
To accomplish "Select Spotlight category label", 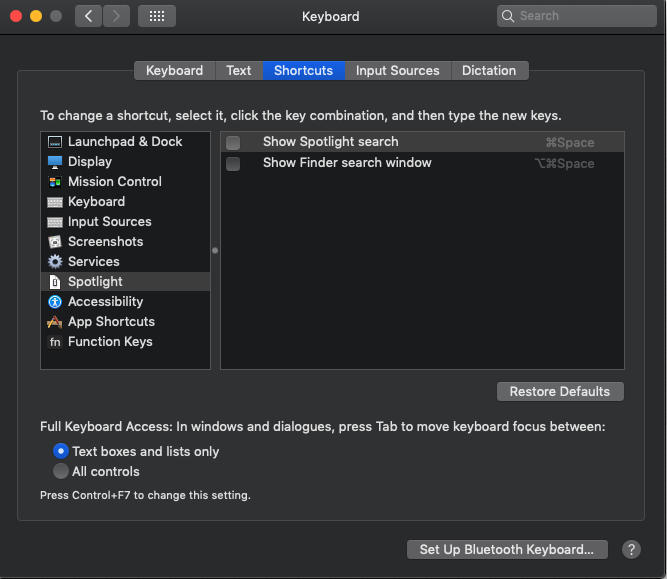I will [95, 282].
